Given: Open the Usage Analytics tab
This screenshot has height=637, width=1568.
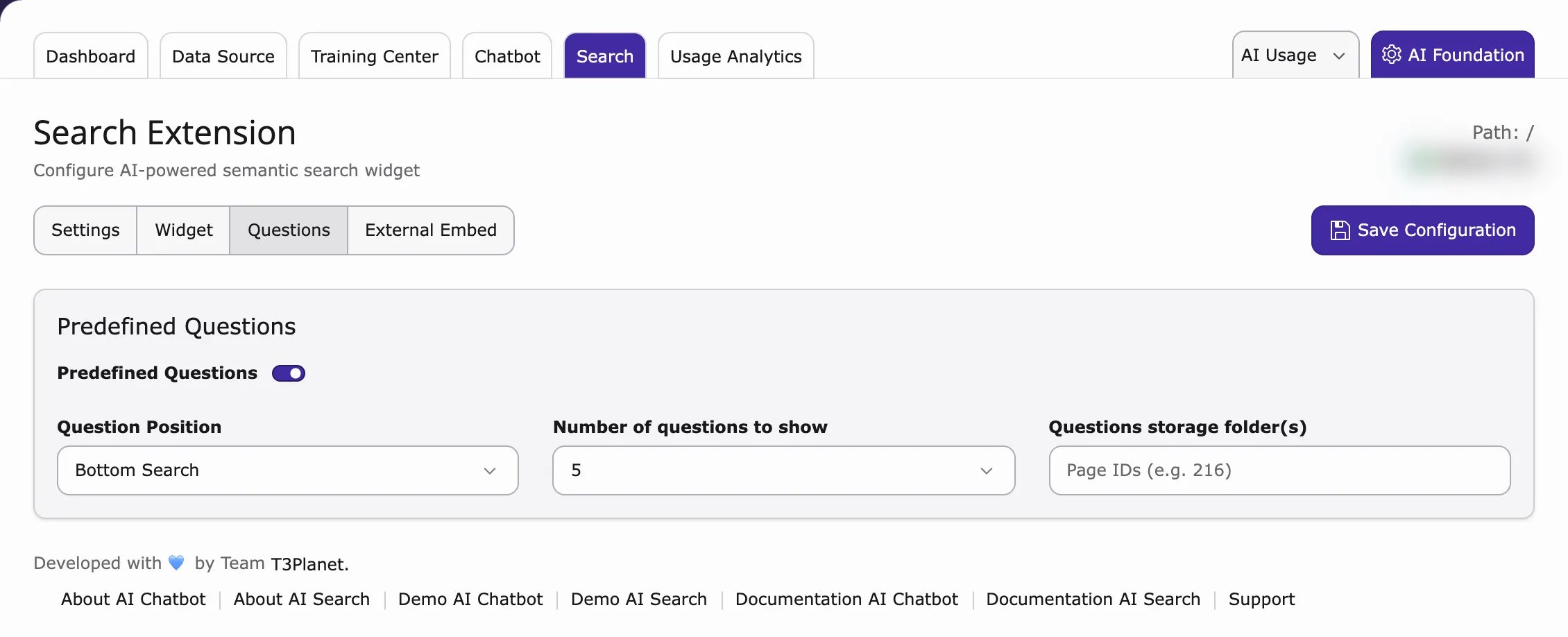Looking at the screenshot, I should [x=736, y=56].
